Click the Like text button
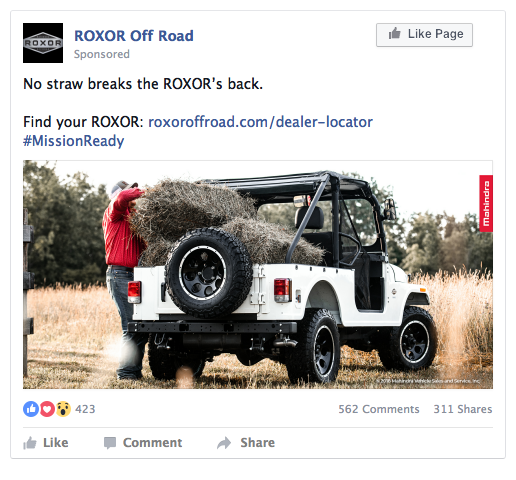Image resolution: width=516 pixels, height=480 pixels. (x=56, y=443)
